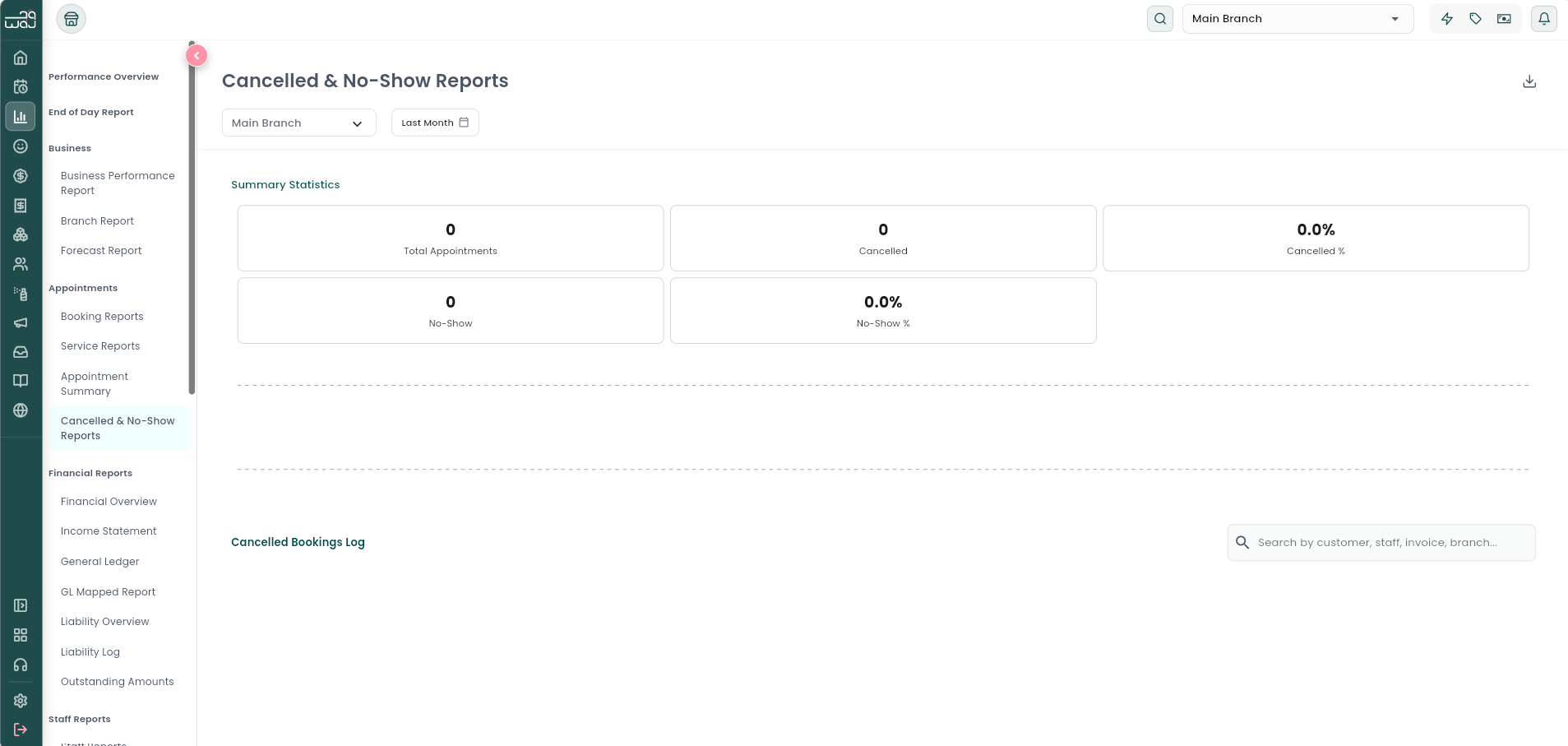This screenshot has height=746, width=1568.
Task: Click the logout icon at sidebar bottom
Action: pos(21,730)
